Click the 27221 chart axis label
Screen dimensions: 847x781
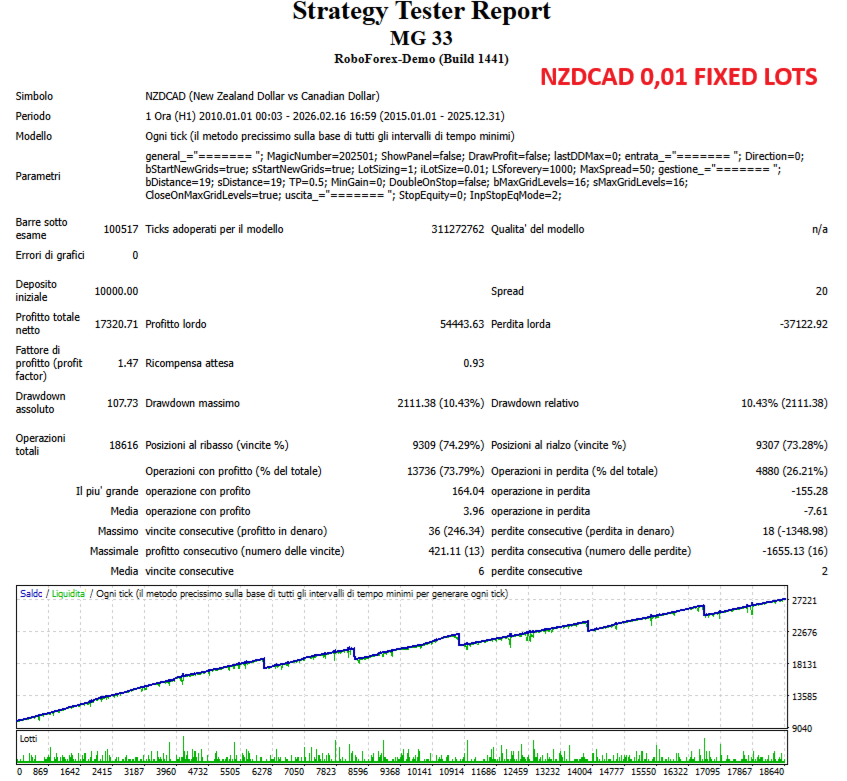804,601
